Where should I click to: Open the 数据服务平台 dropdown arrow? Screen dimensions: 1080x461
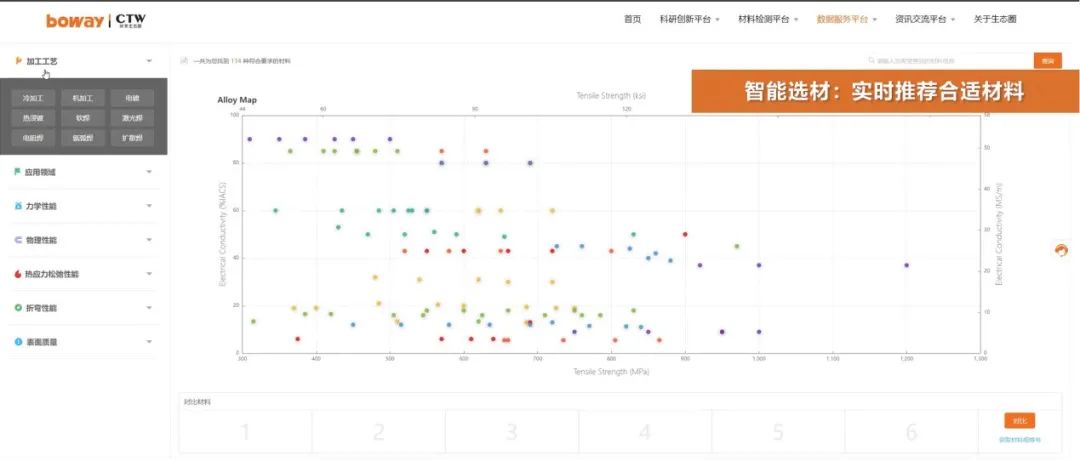click(x=874, y=20)
